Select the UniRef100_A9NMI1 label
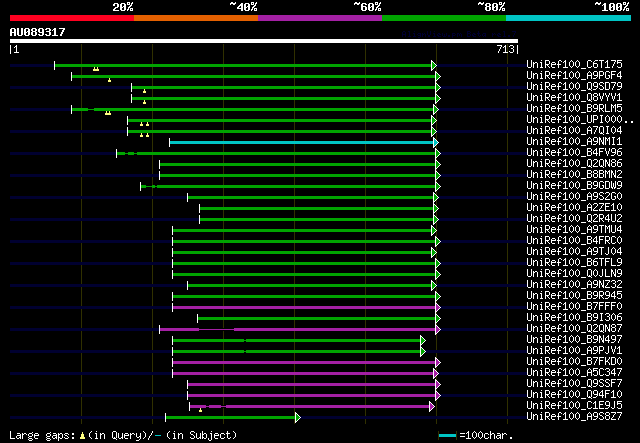The image size is (640, 443). (x=574, y=141)
